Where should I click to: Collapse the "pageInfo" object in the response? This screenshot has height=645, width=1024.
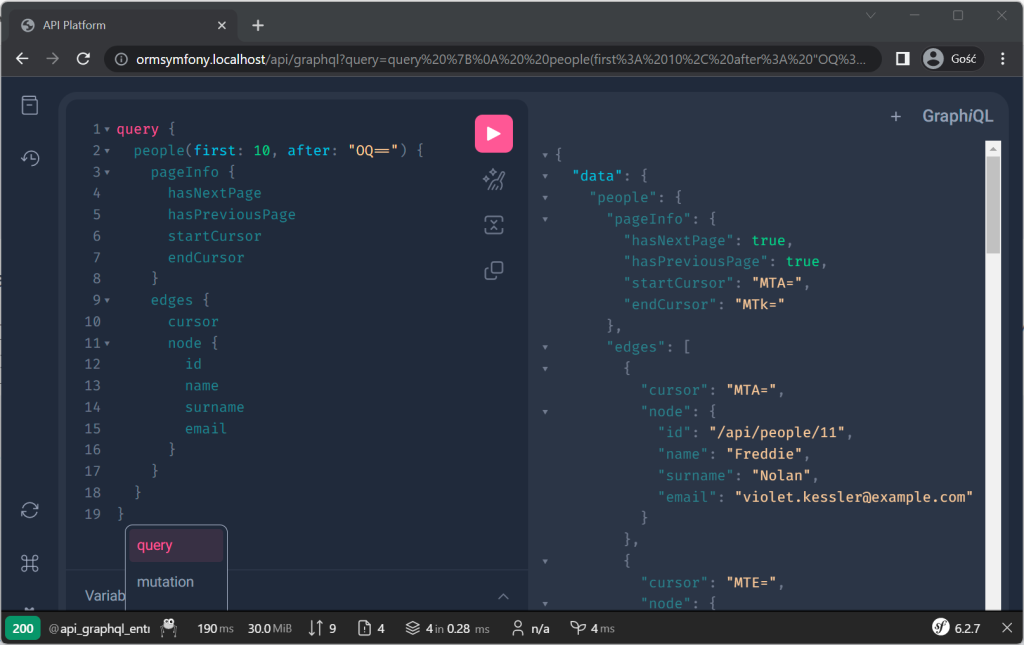pos(545,219)
